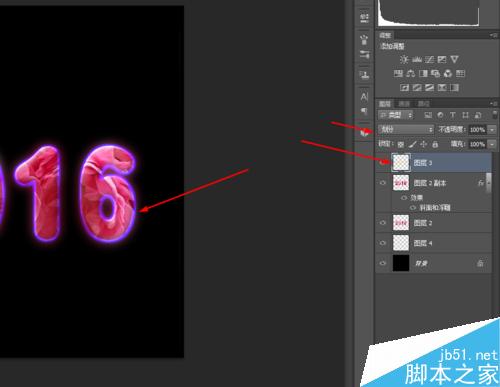The height and width of the screenshot is (387, 500).
Task: Select the 图层 3 layer
Action: click(x=433, y=163)
